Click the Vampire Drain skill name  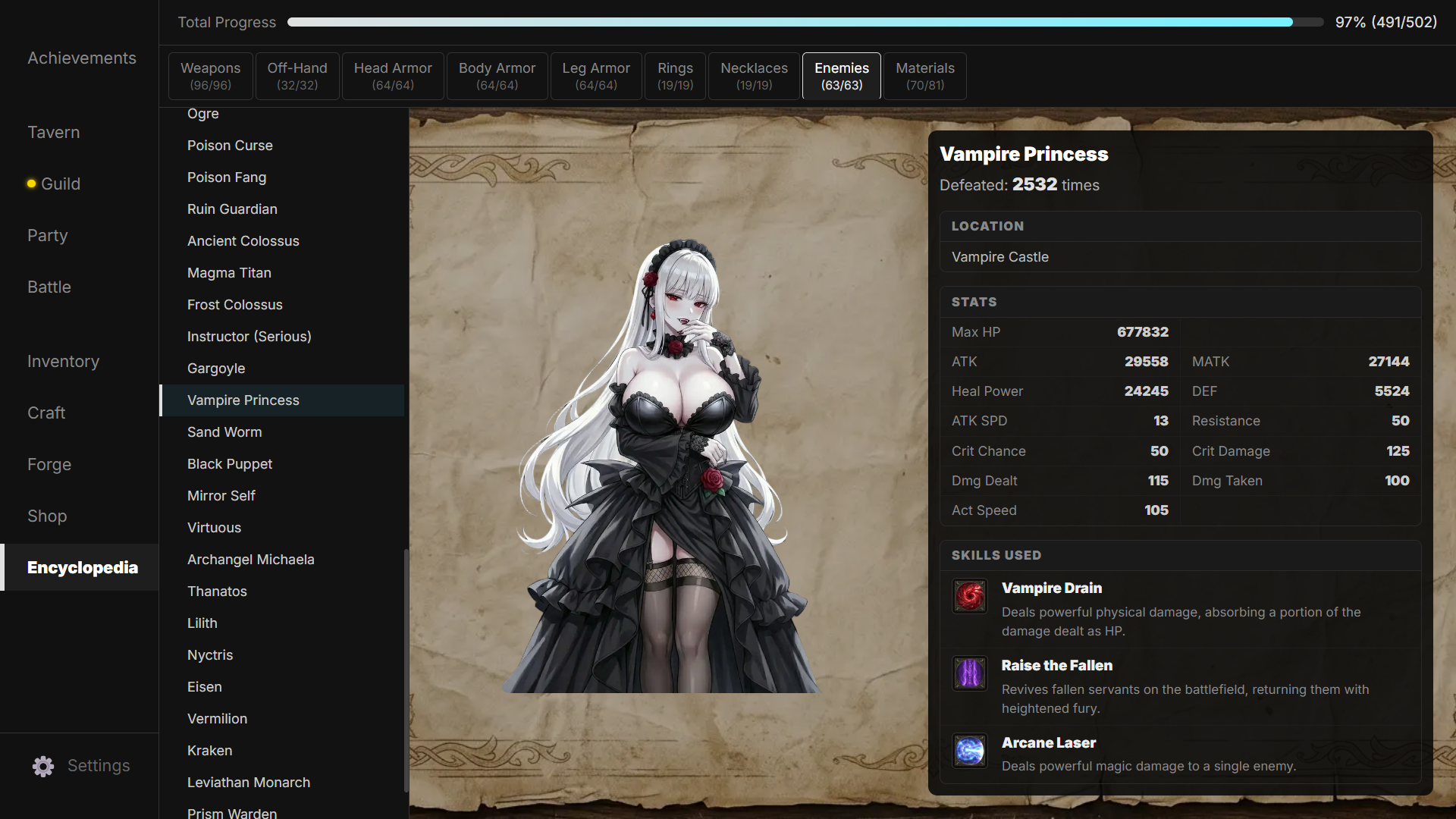[1052, 588]
